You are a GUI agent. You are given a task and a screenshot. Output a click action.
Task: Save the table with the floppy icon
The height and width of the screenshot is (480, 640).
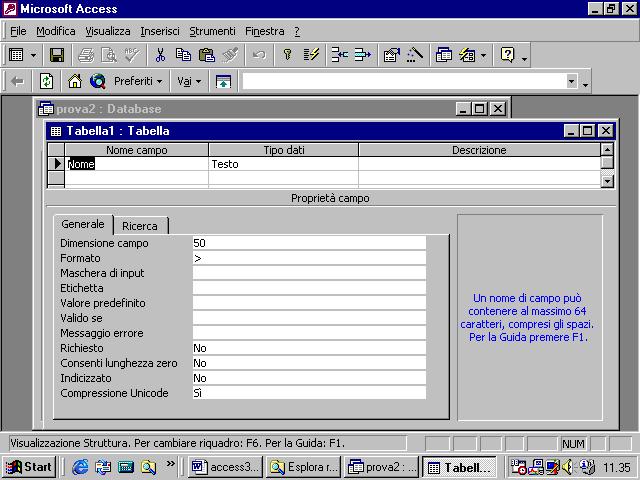(57, 55)
